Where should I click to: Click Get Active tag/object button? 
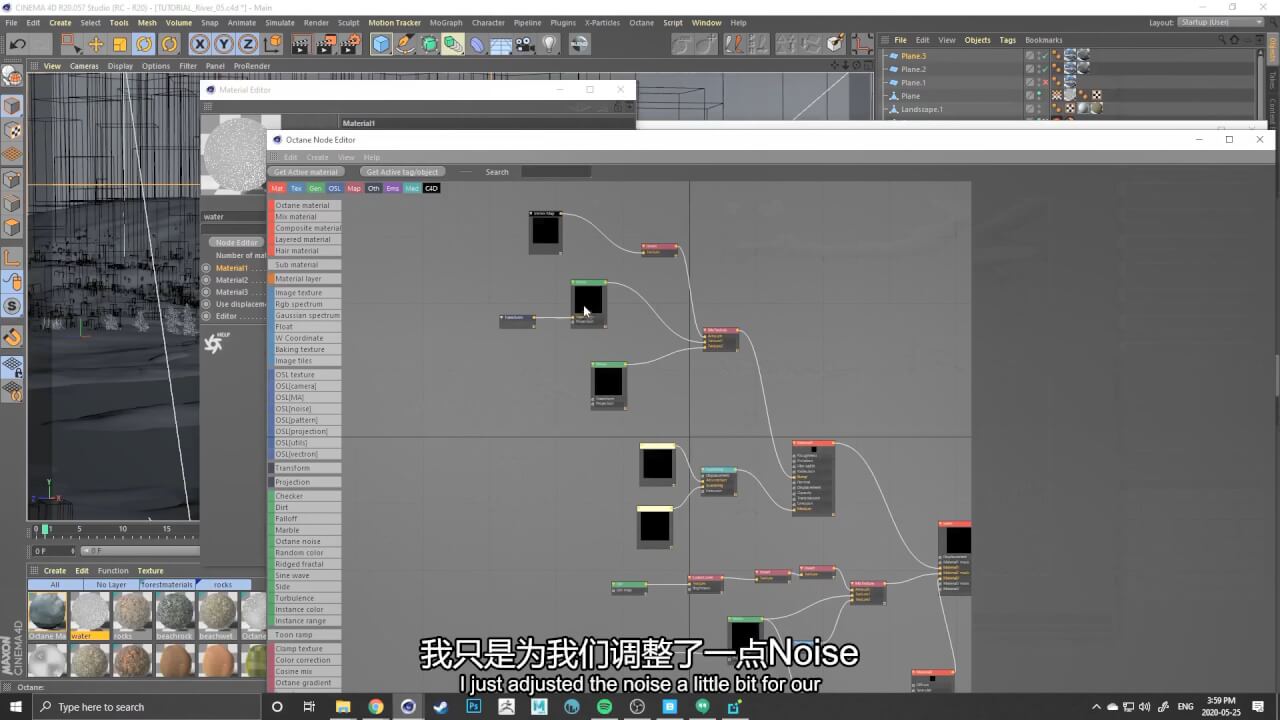click(402, 172)
